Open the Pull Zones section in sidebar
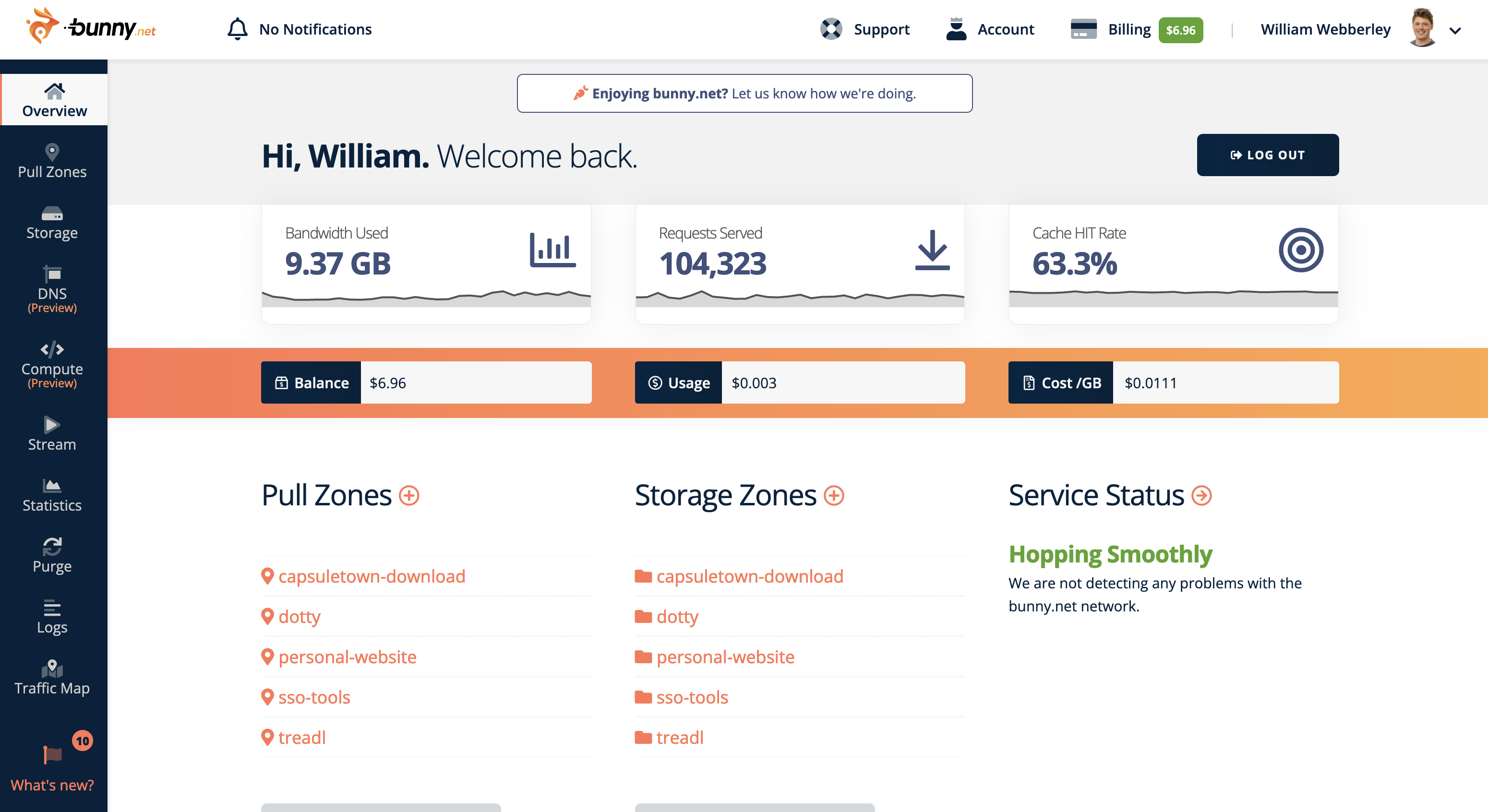Image resolution: width=1488 pixels, height=812 pixels. click(x=52, y=161)
